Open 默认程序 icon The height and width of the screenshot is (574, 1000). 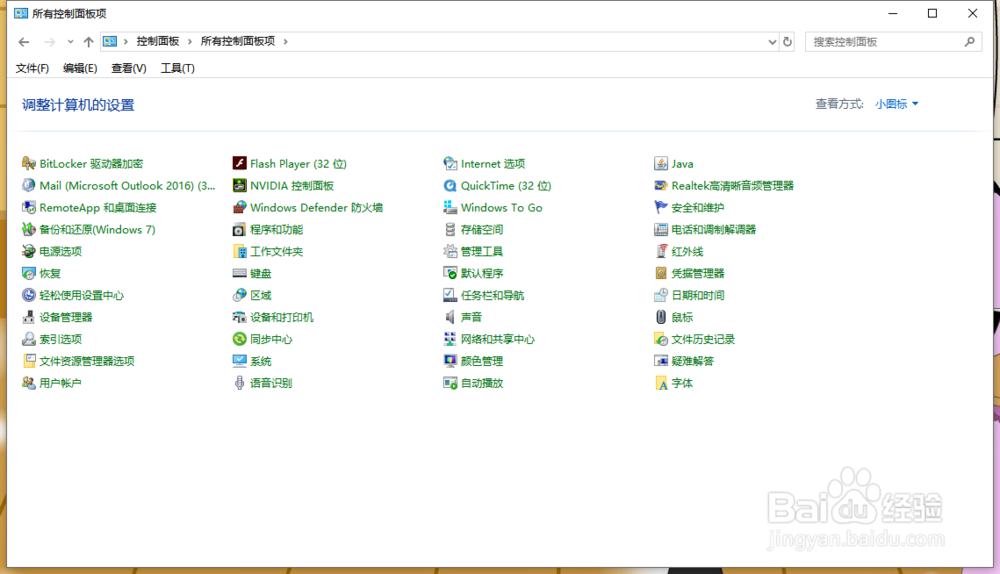click(450, 273)
